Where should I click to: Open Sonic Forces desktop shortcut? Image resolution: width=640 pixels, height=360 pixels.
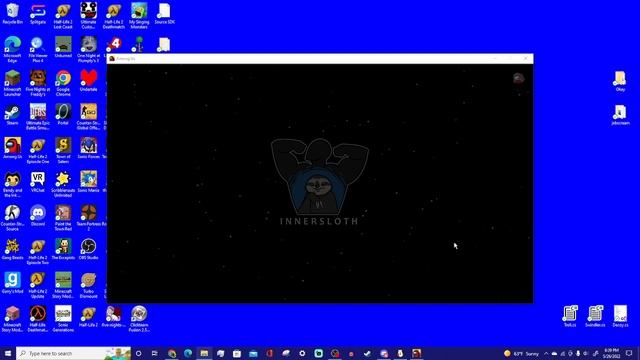(x=88, y=148)
